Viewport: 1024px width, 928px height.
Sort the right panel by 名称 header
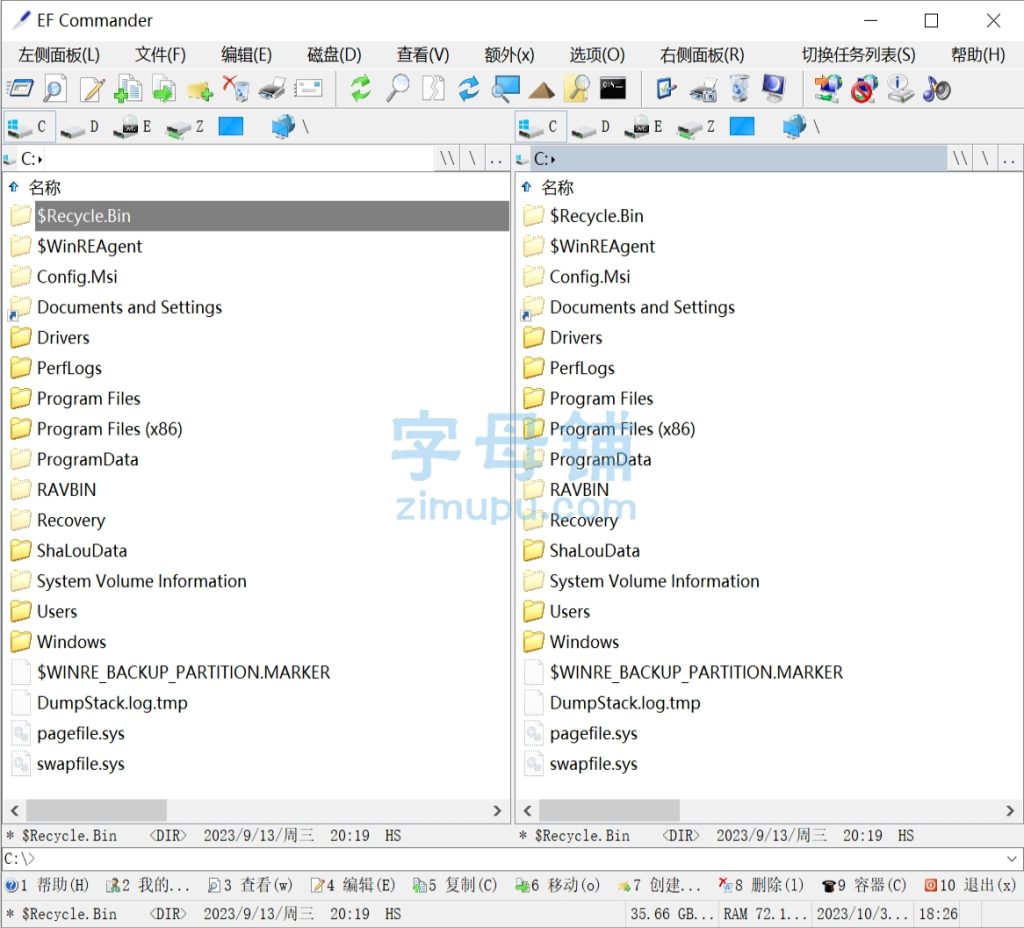point(557,188)
